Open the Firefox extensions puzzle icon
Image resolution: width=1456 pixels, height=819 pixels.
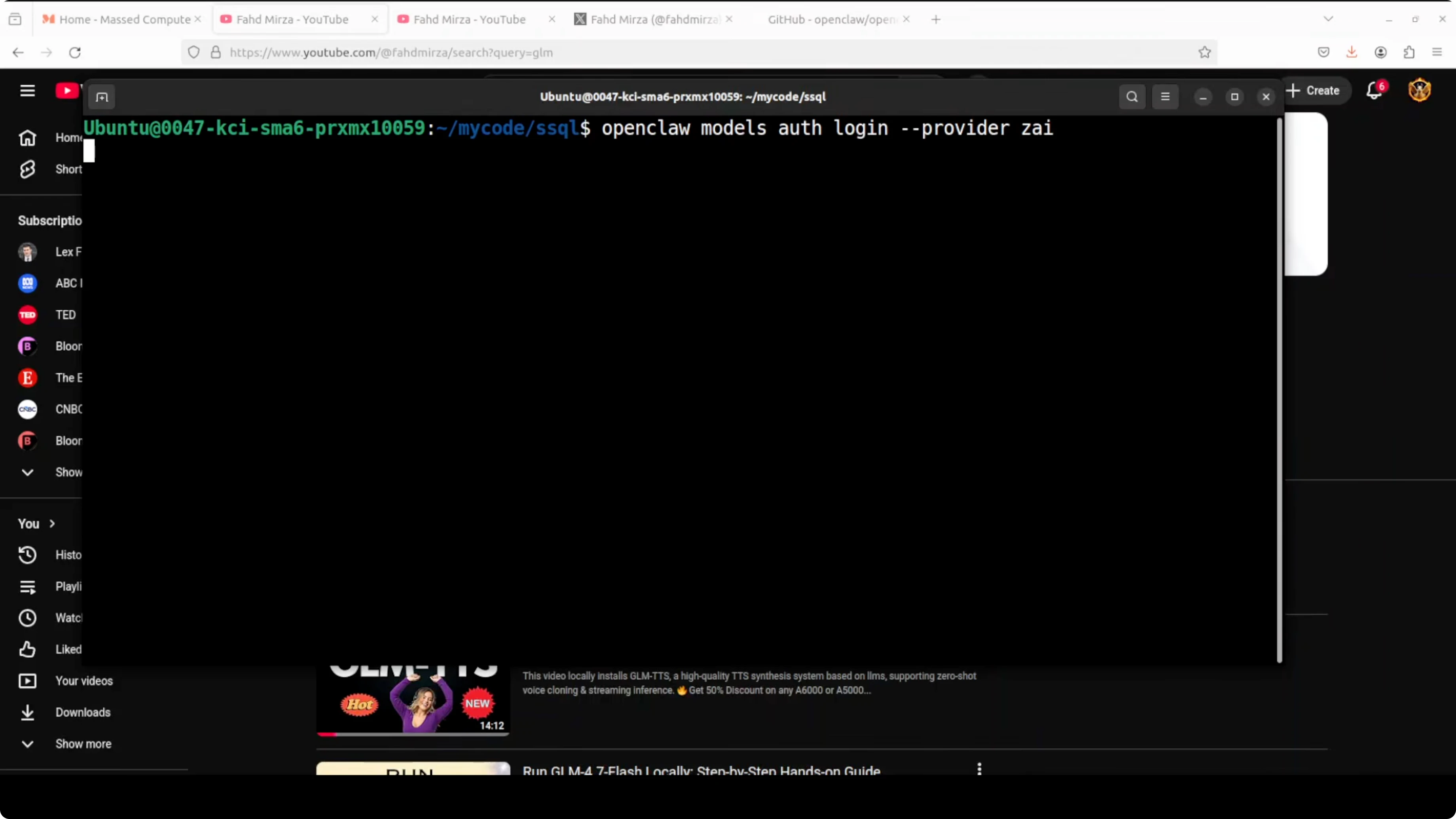point(1409,53)
